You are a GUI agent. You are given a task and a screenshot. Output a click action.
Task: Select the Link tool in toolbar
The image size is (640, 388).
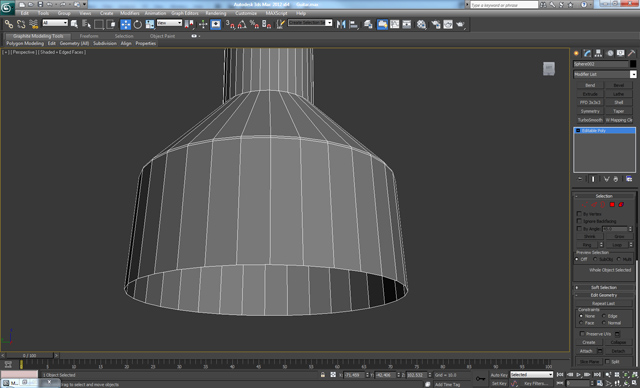tap(9, 24)
